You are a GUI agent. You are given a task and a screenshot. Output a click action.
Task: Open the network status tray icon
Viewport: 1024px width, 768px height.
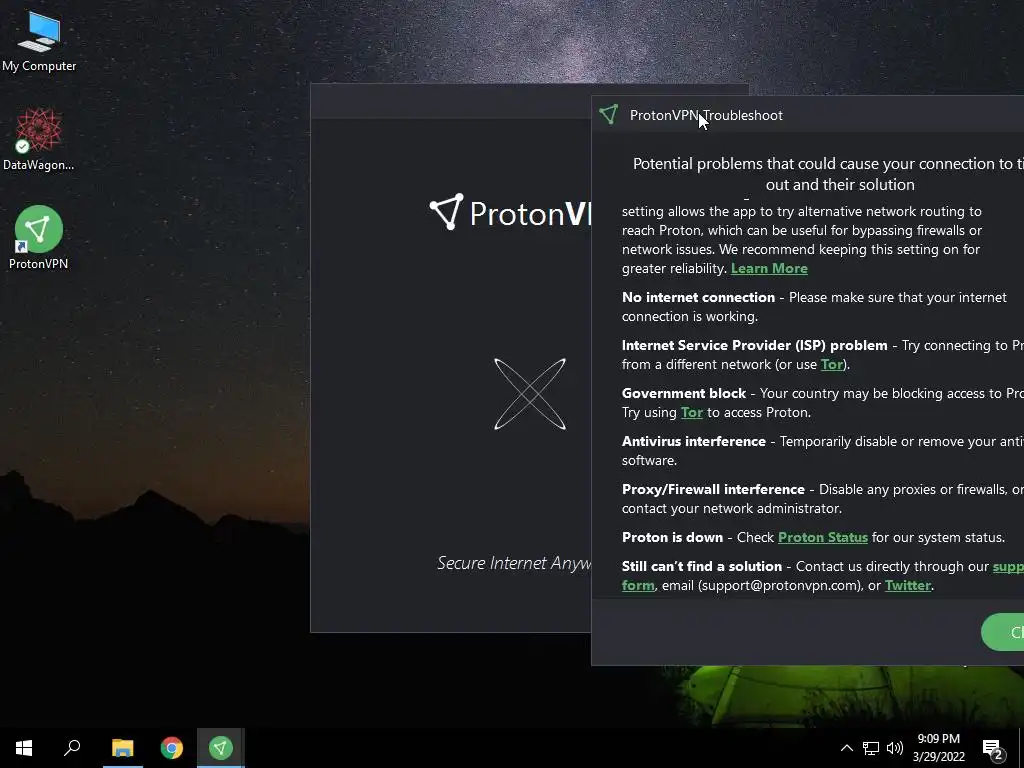(871, 748)
